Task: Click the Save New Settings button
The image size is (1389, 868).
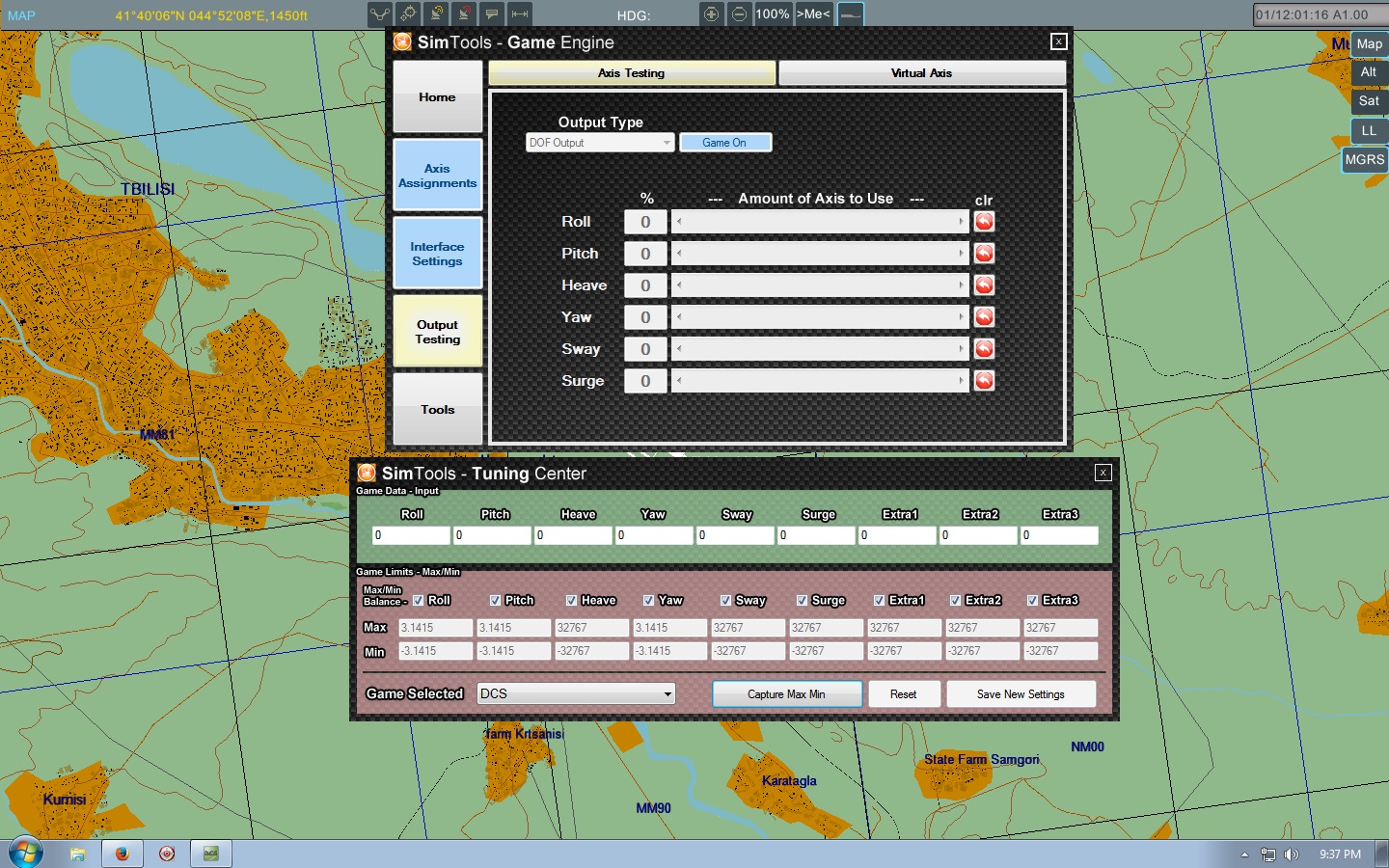Action: tap(1021, 694)
